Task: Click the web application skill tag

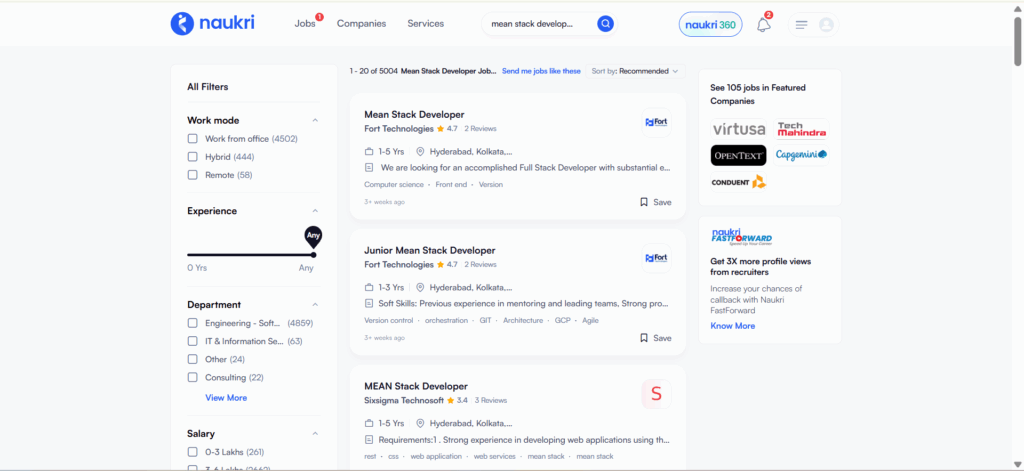Action: pyautogui.click(x=436, y=457)
